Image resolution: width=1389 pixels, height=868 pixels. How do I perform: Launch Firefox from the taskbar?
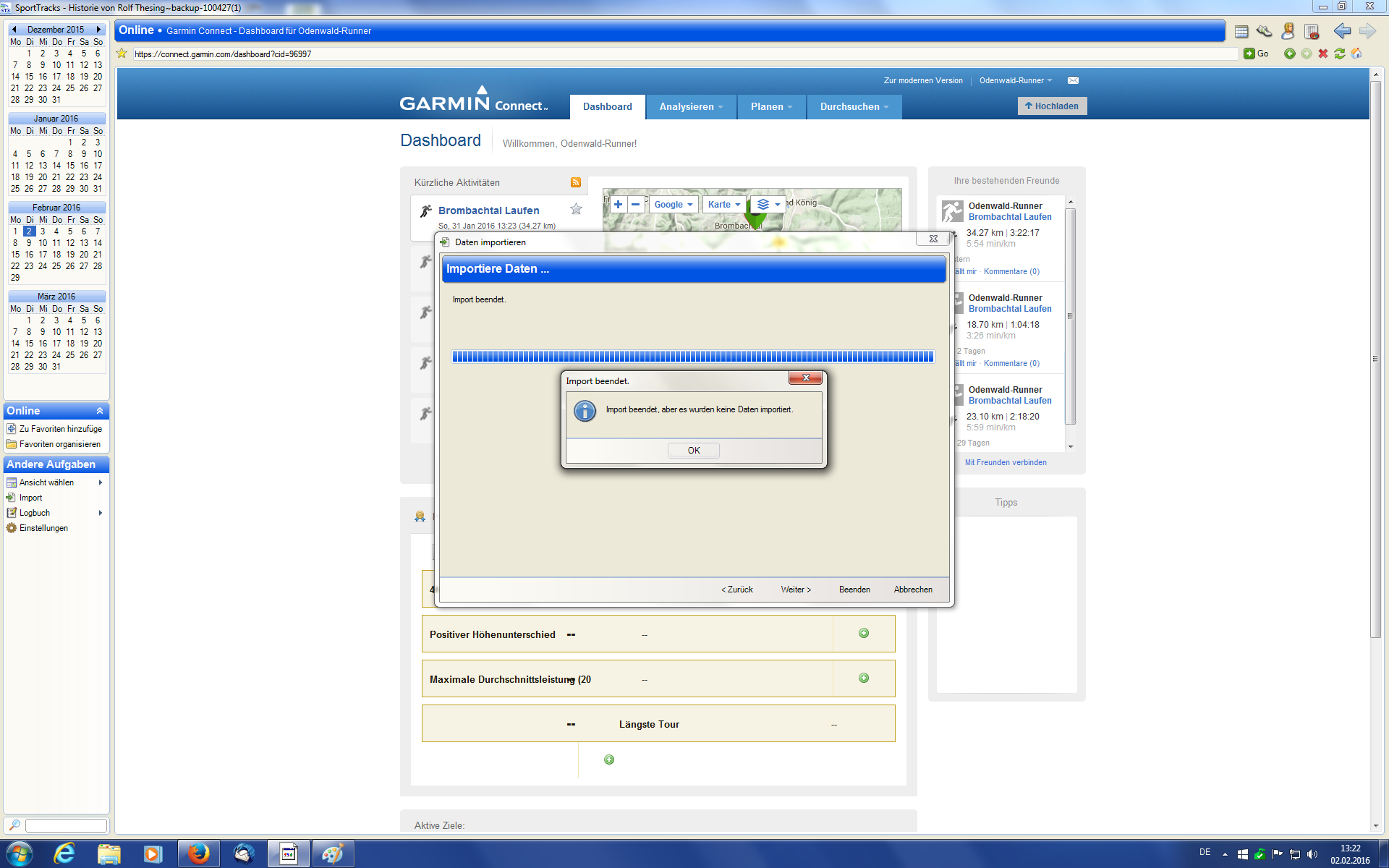coord(198,854)
